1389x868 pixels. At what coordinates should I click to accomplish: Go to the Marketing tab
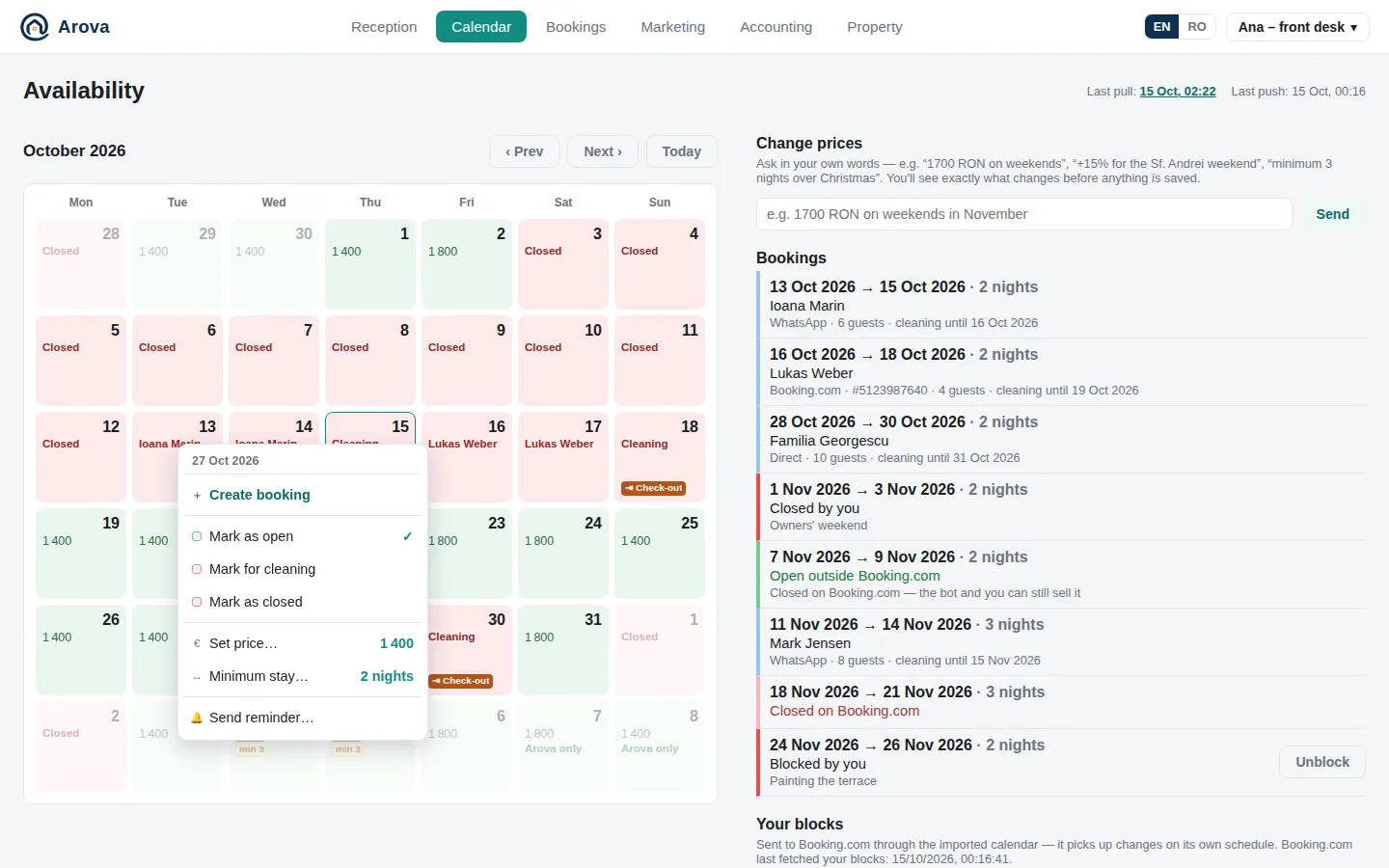pyautogui.click(x=673, y=27)
